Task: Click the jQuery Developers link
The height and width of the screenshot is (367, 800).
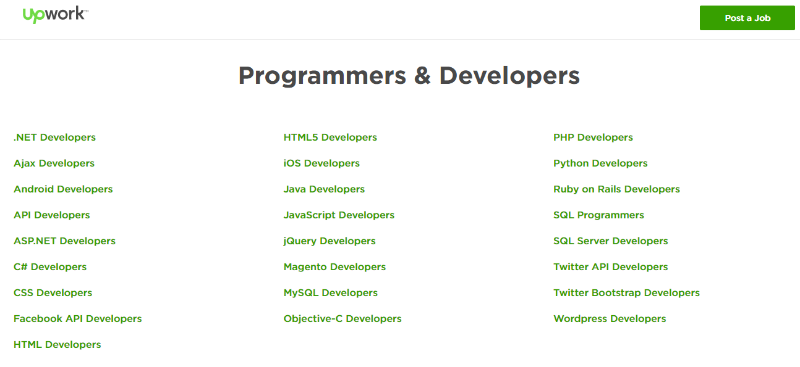Action: click(330, 241)
